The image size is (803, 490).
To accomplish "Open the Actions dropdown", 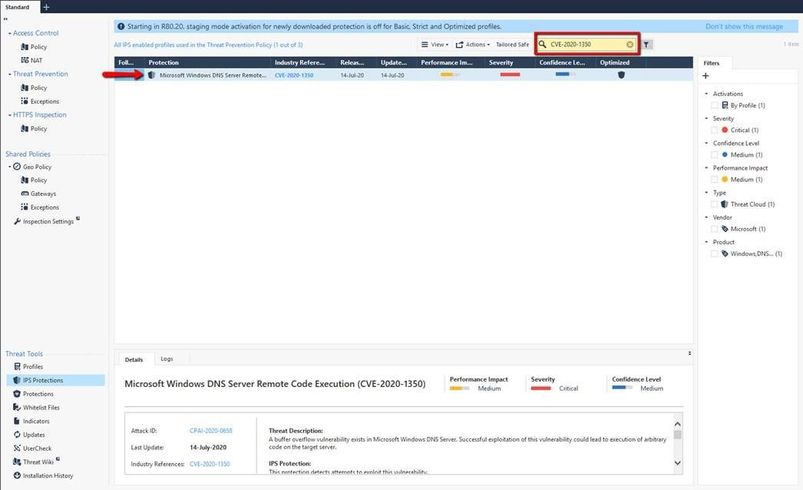I will click(473, 45).
